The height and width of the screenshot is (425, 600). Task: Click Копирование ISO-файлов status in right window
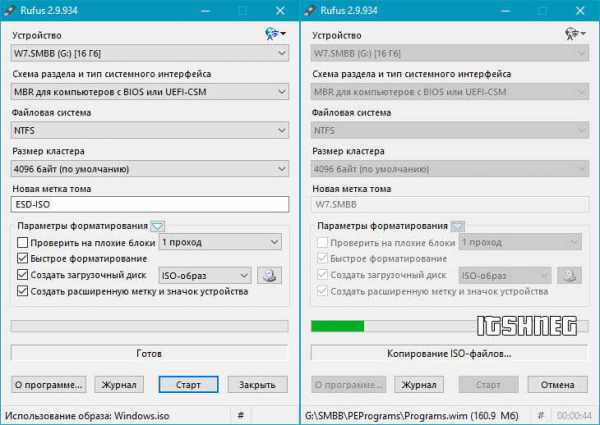pyautogui.click(x=450, y=353)
